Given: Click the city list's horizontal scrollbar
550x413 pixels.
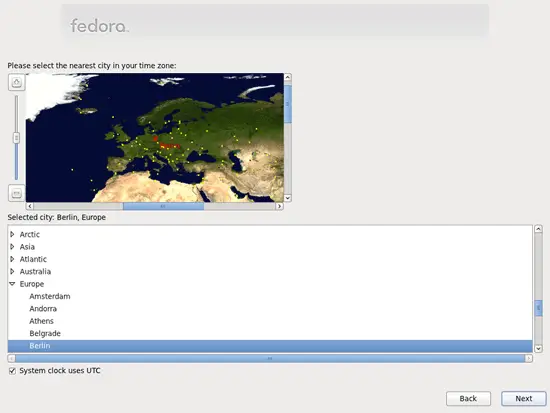Looking at the screenshot, I should point(270,358).
